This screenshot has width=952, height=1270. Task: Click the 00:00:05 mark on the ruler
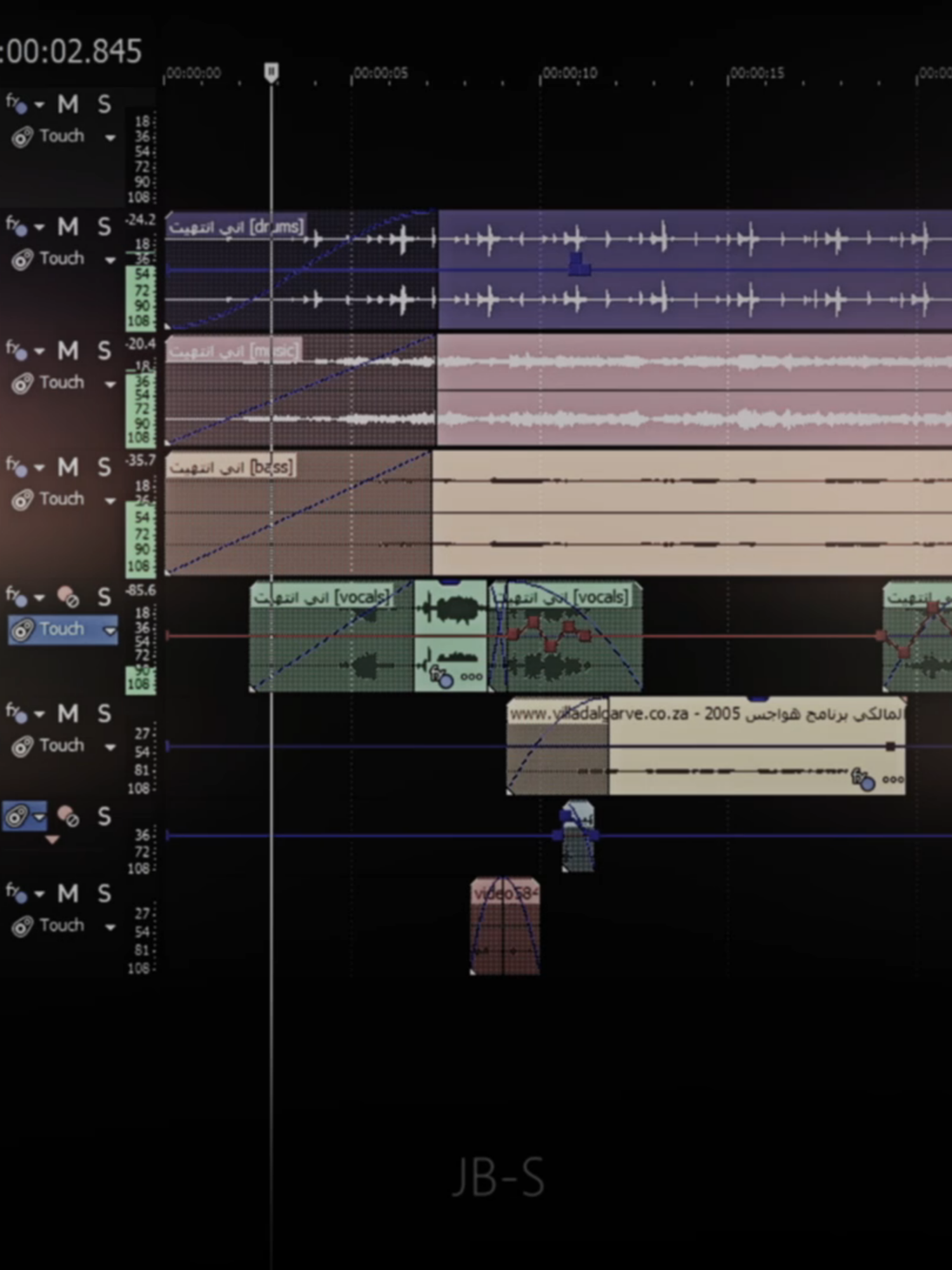click(x=381, y=73)
